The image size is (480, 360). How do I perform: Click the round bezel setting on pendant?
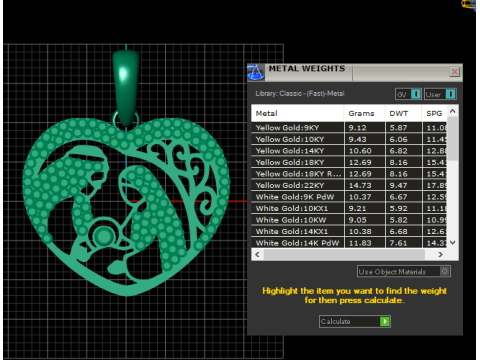[x=103, y=235]
